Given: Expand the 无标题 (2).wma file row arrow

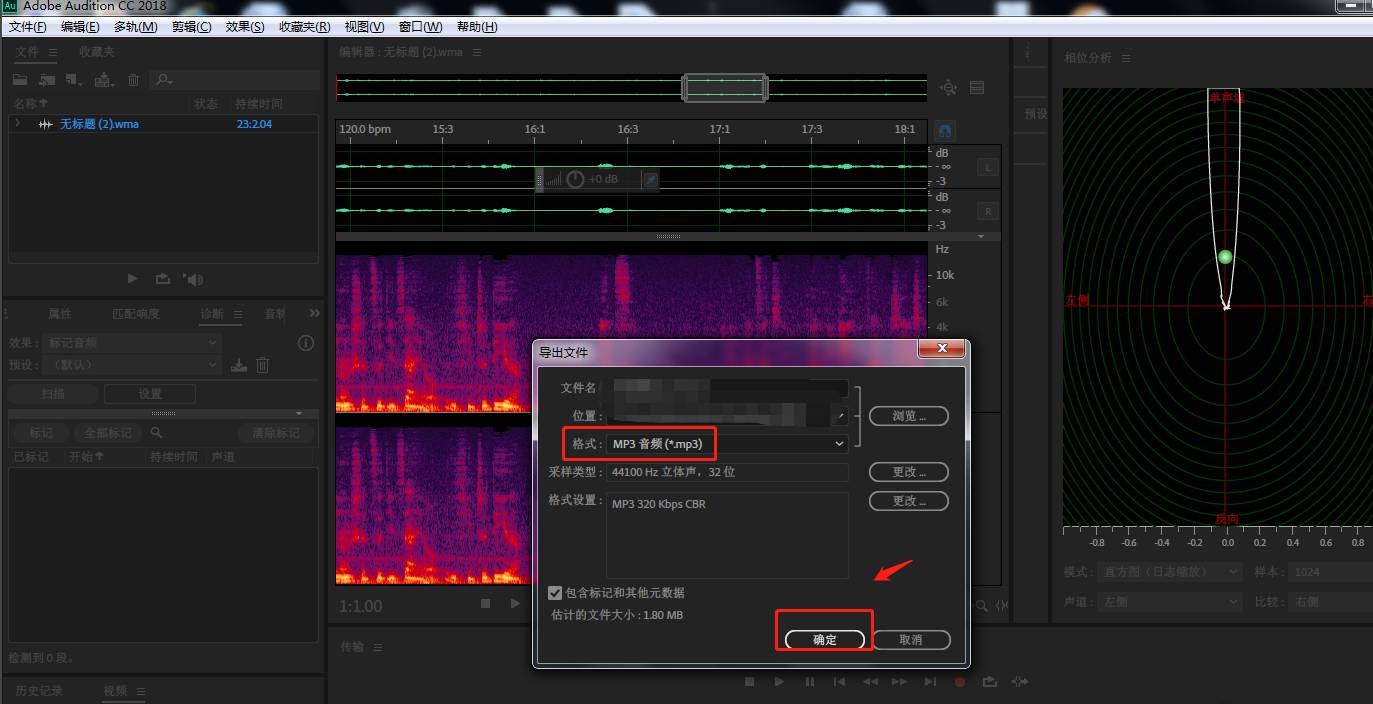Looking at the screenshot, I should [17, 124].
